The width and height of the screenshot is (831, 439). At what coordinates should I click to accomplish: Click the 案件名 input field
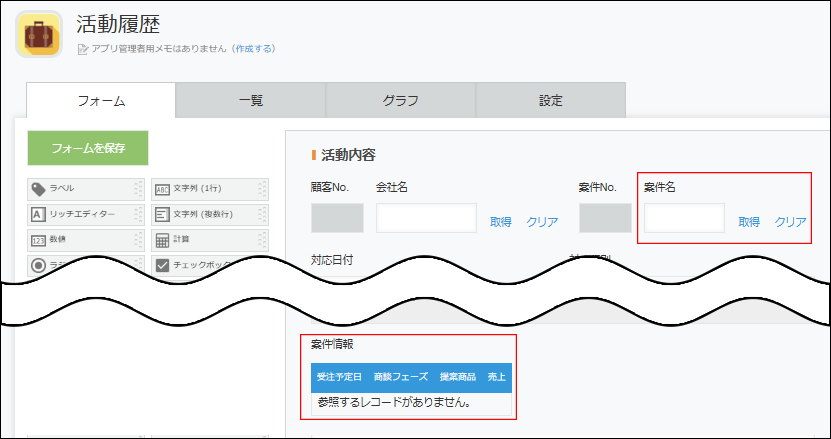(x=684, y=218)
